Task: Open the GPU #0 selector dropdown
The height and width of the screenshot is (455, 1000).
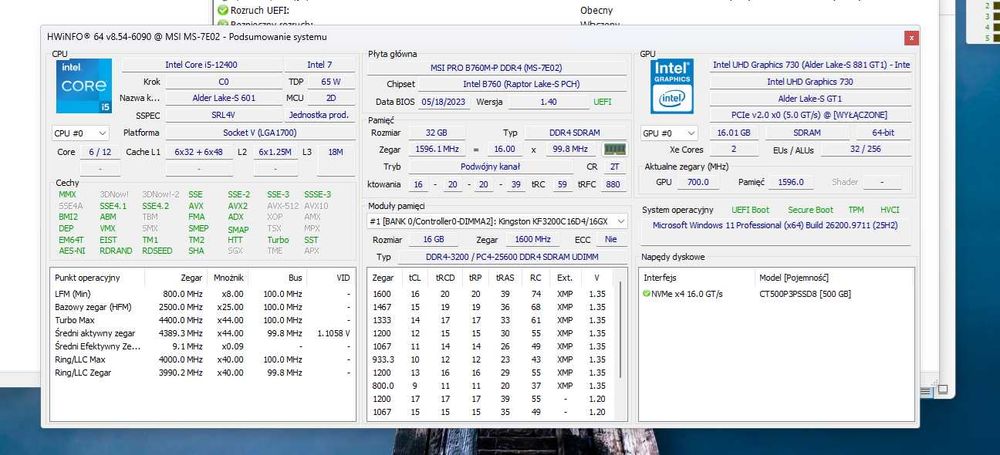Action: click(x=669, y=133)
